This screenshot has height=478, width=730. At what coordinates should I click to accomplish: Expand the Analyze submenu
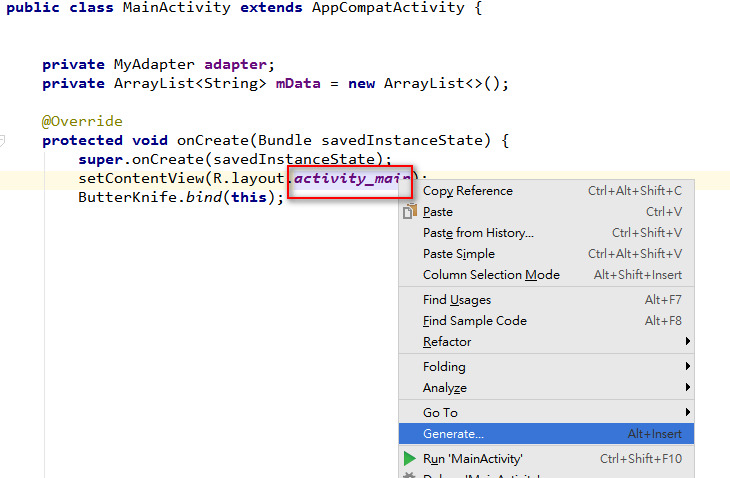pyautogui.click(x=547, y=388)
